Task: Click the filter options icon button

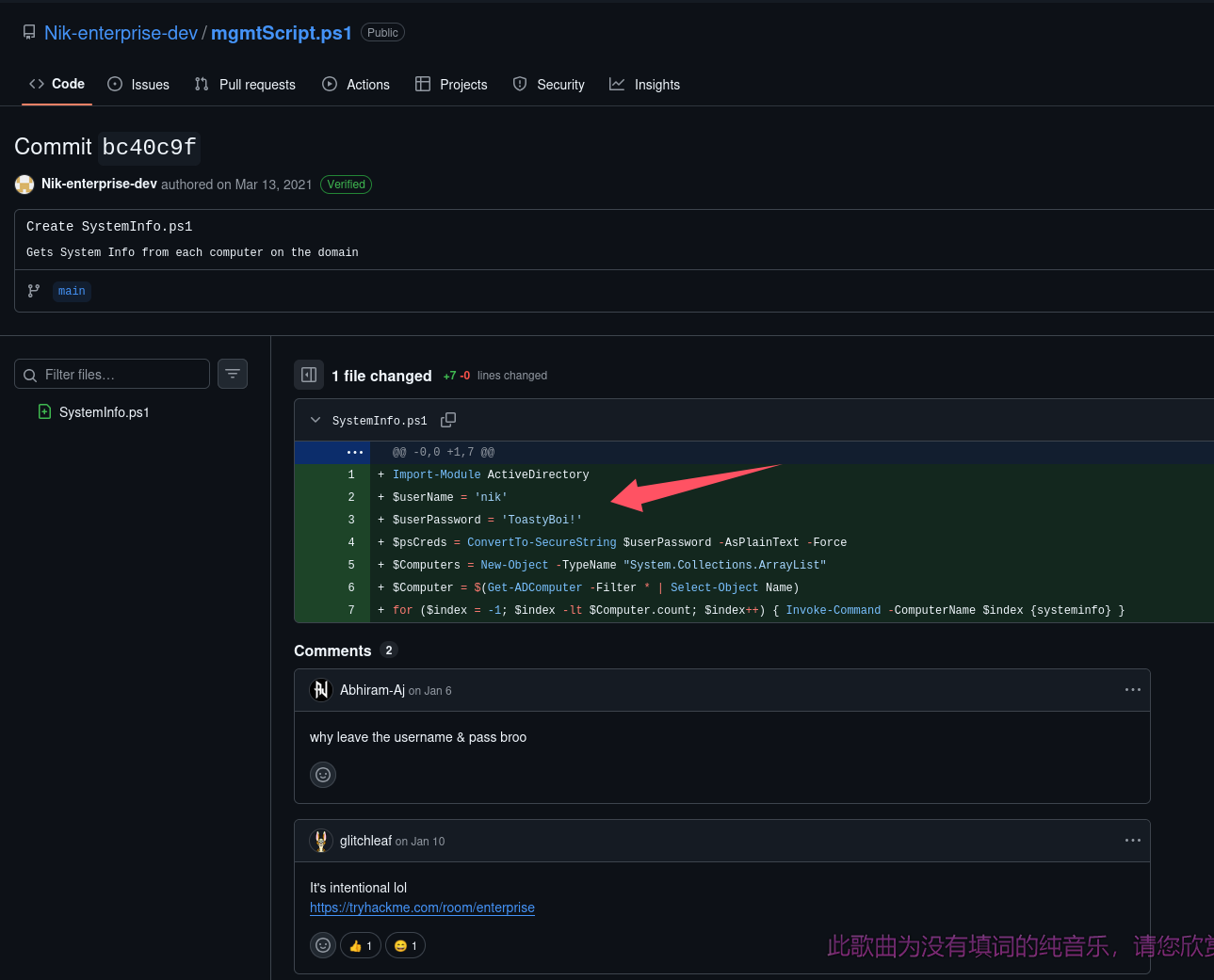Action: (x=233, y=374)
